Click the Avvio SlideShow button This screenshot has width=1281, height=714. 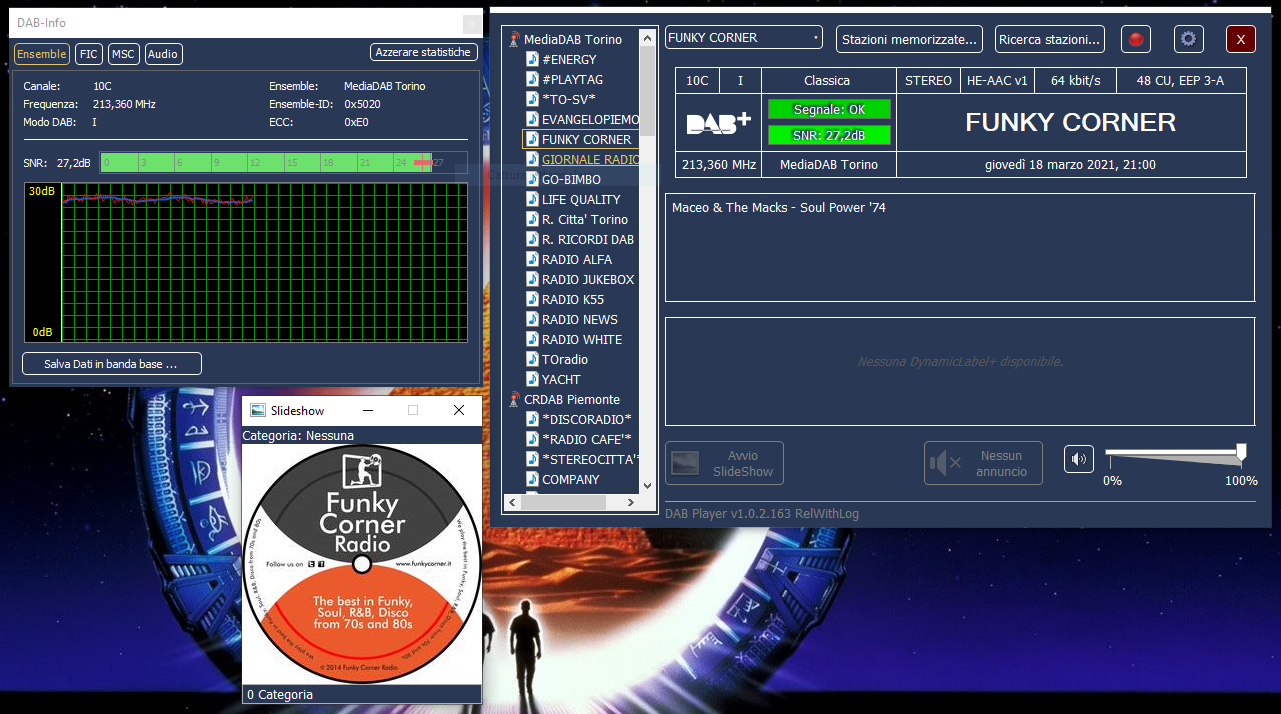pyautogui.click(x=724, y=463)
